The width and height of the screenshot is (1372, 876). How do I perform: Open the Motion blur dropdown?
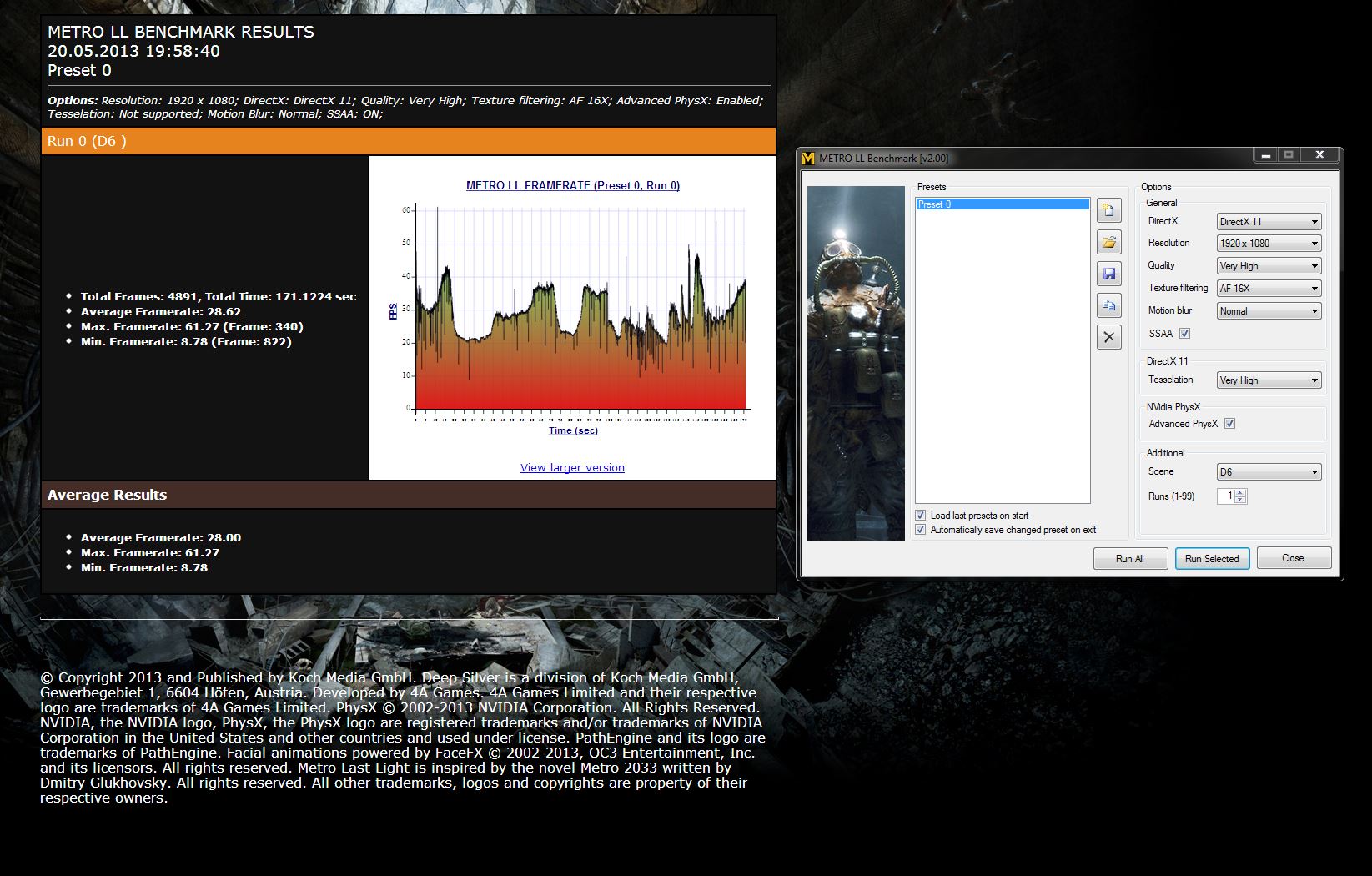[x=1269, y=311]
